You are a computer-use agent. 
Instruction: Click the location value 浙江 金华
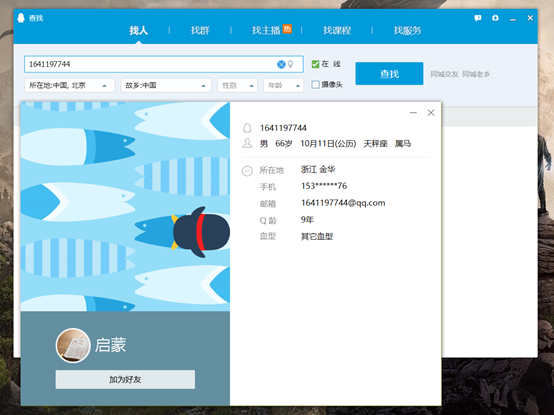(x=318, y=169)
